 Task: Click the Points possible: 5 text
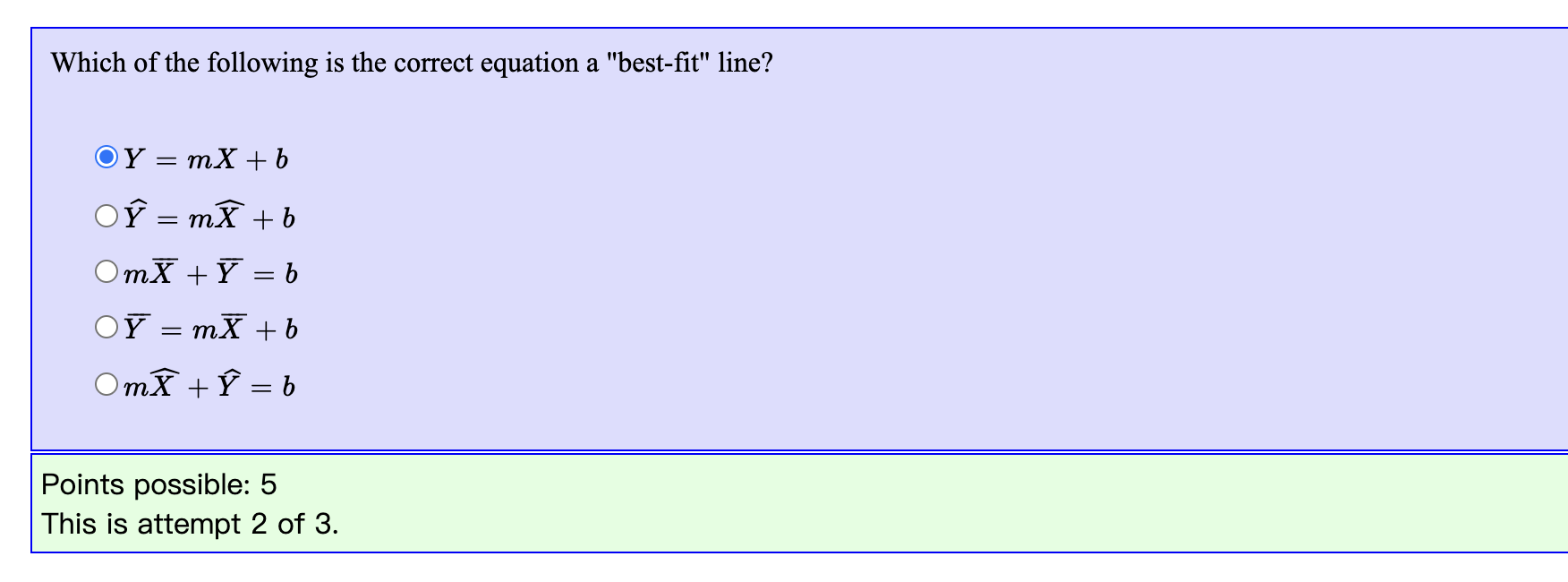pos(159,484)
